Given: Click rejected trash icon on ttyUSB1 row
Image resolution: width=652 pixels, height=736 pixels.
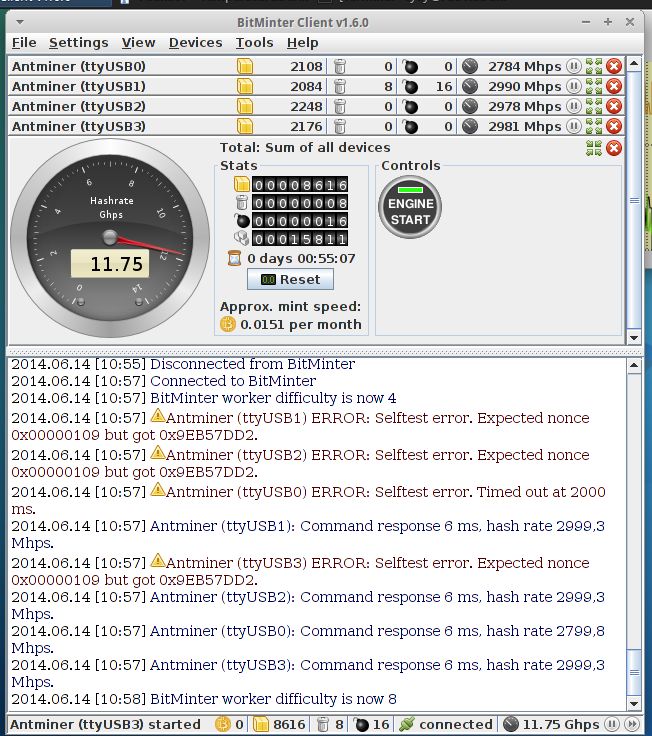Looking at the screenshot, I should 340,86.
